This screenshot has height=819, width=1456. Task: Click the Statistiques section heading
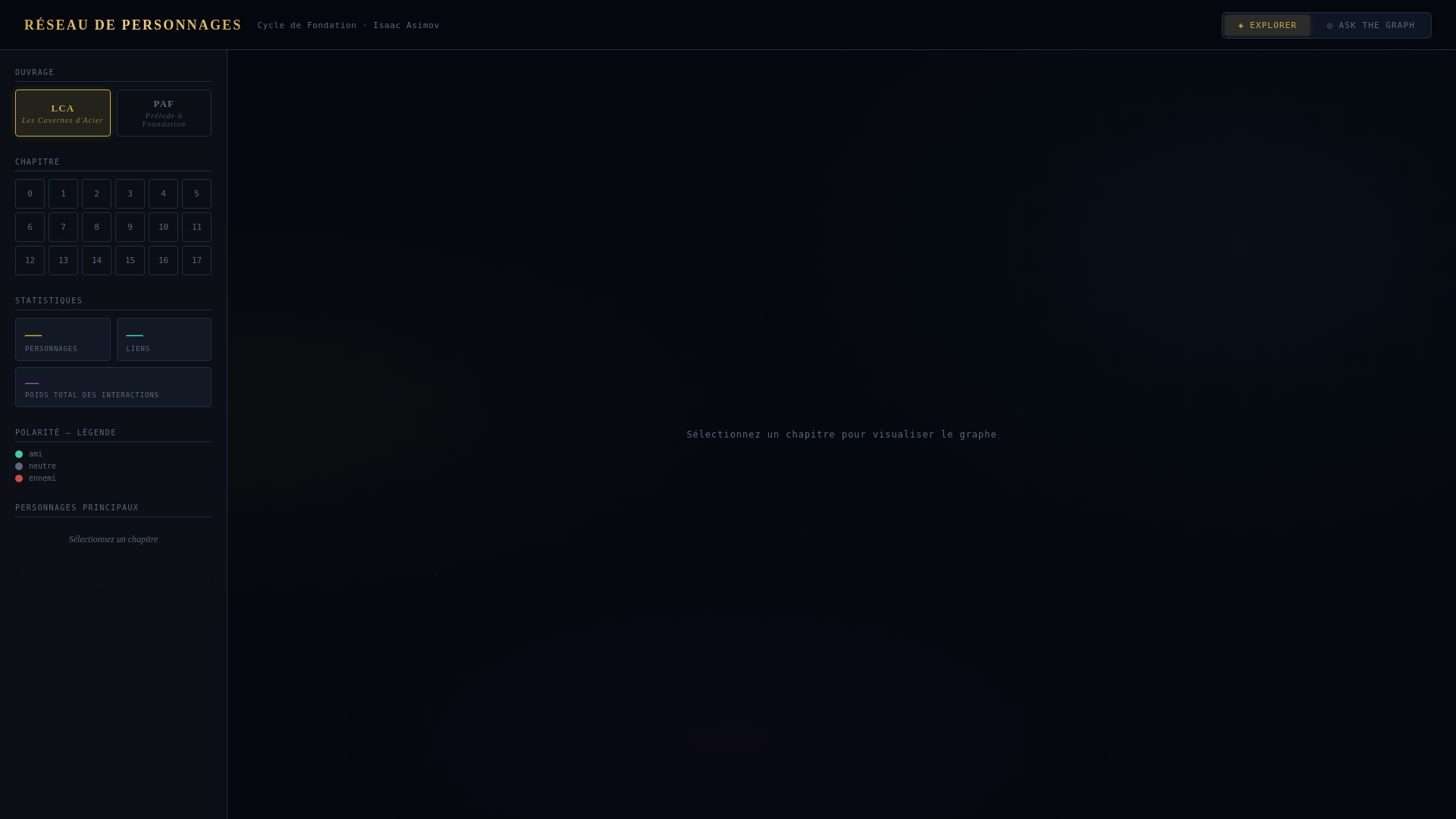click(x=49, y=301)
